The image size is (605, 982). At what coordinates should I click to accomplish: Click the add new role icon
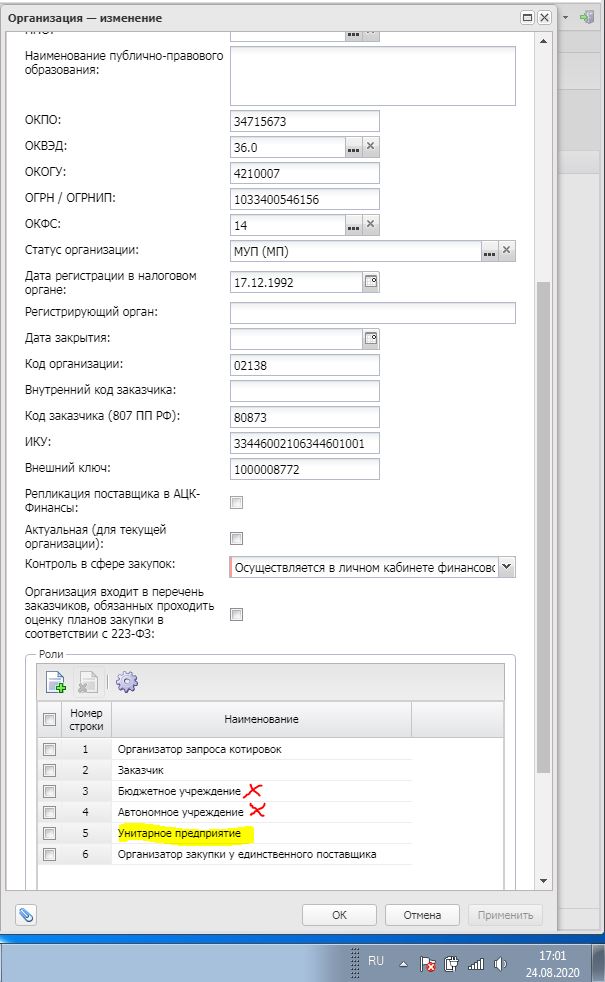click(x=56, y=683)
